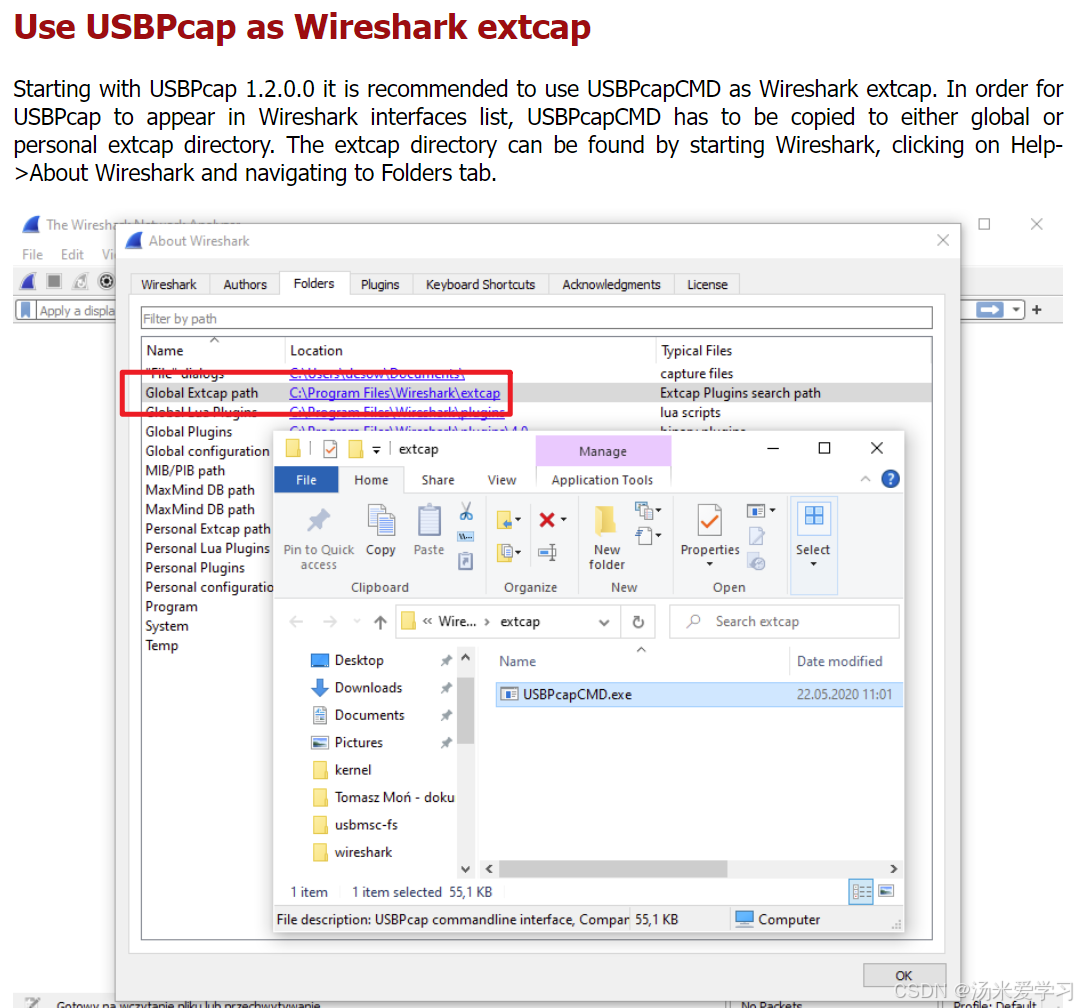Open the Share ribbon tab
Screen dimensions: 1079x1008
point(437,480)
